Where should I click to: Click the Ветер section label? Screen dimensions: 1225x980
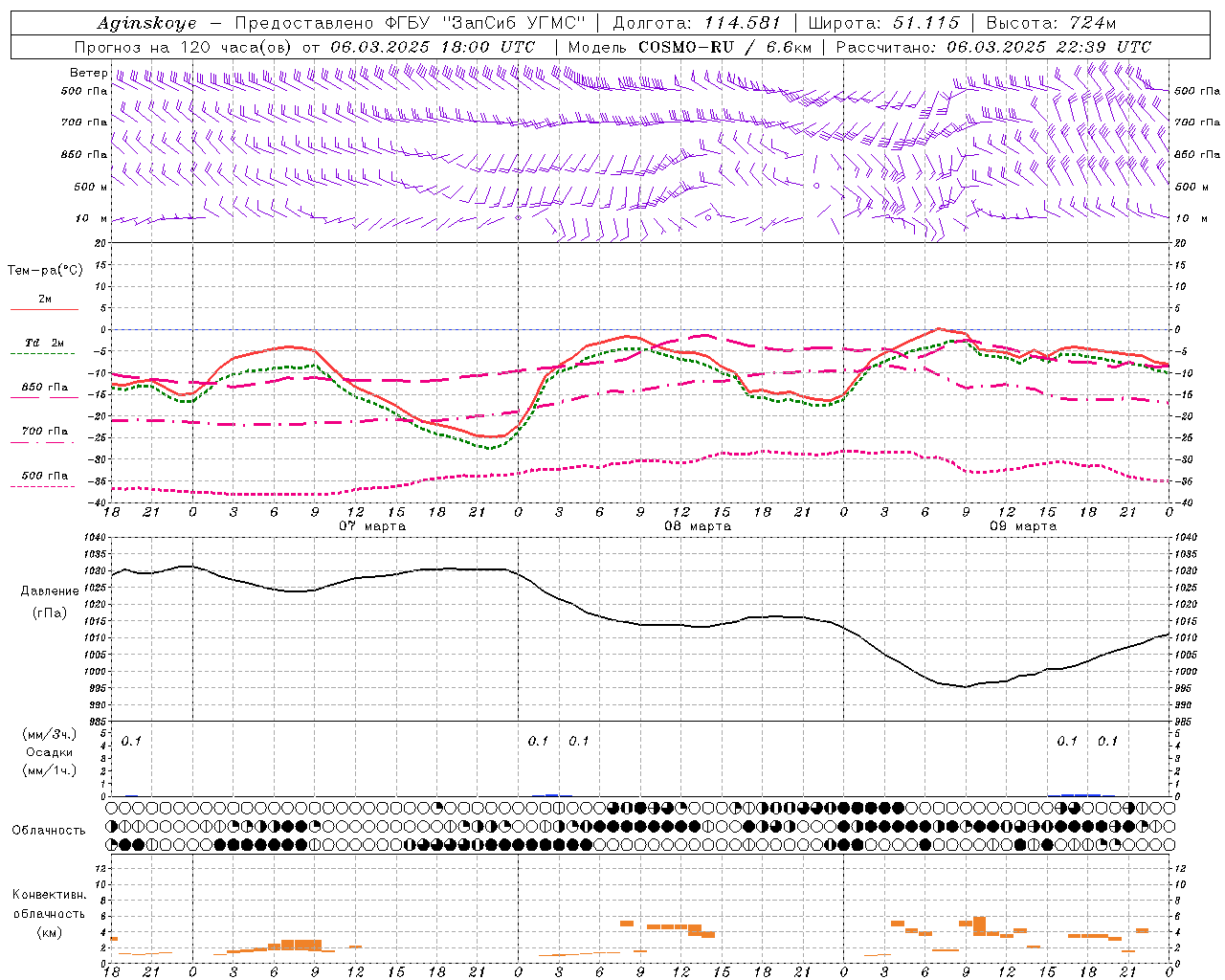[x=88, y=73]
